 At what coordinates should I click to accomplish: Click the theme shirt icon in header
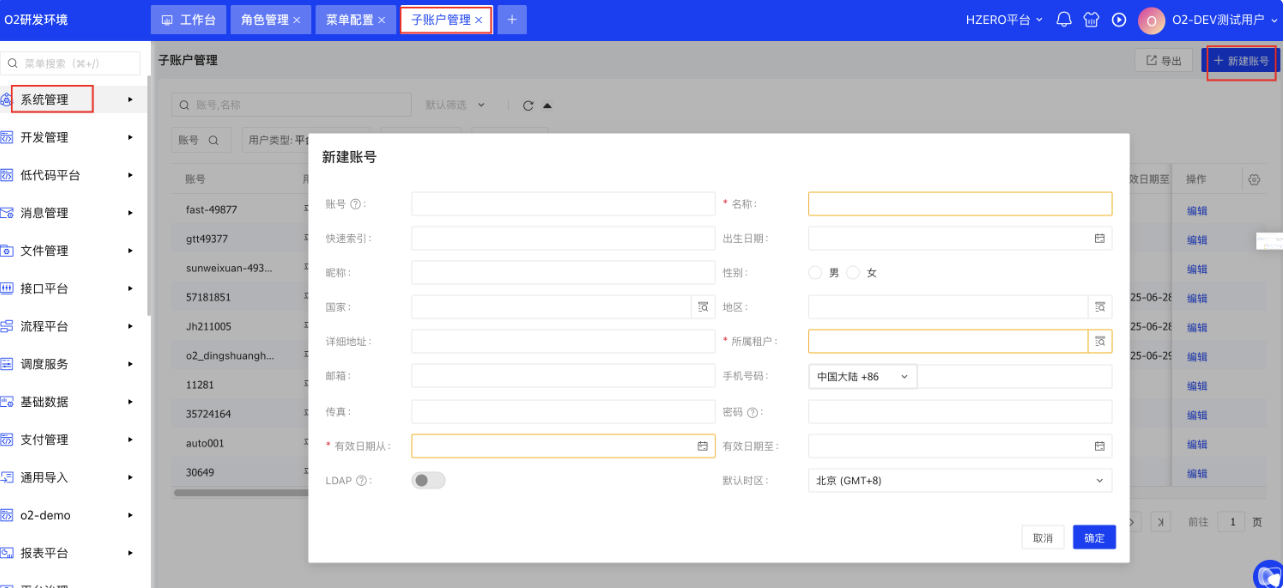1091,19
